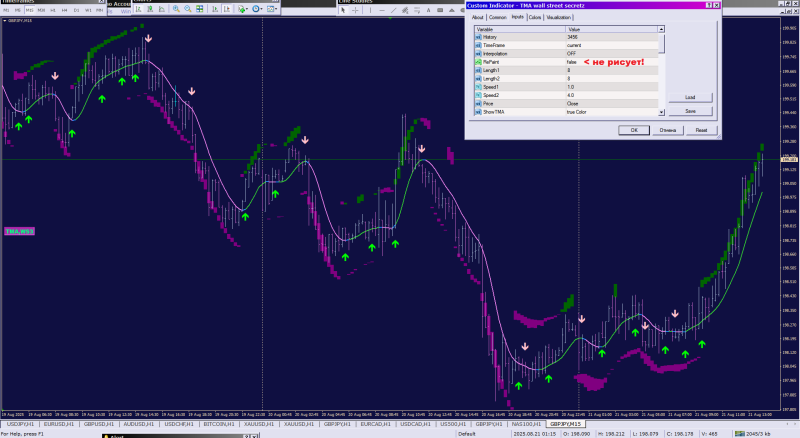The image size is (800, 438).
Task: Toggle M15 timeframe button
Action: [x=30, y=10]
